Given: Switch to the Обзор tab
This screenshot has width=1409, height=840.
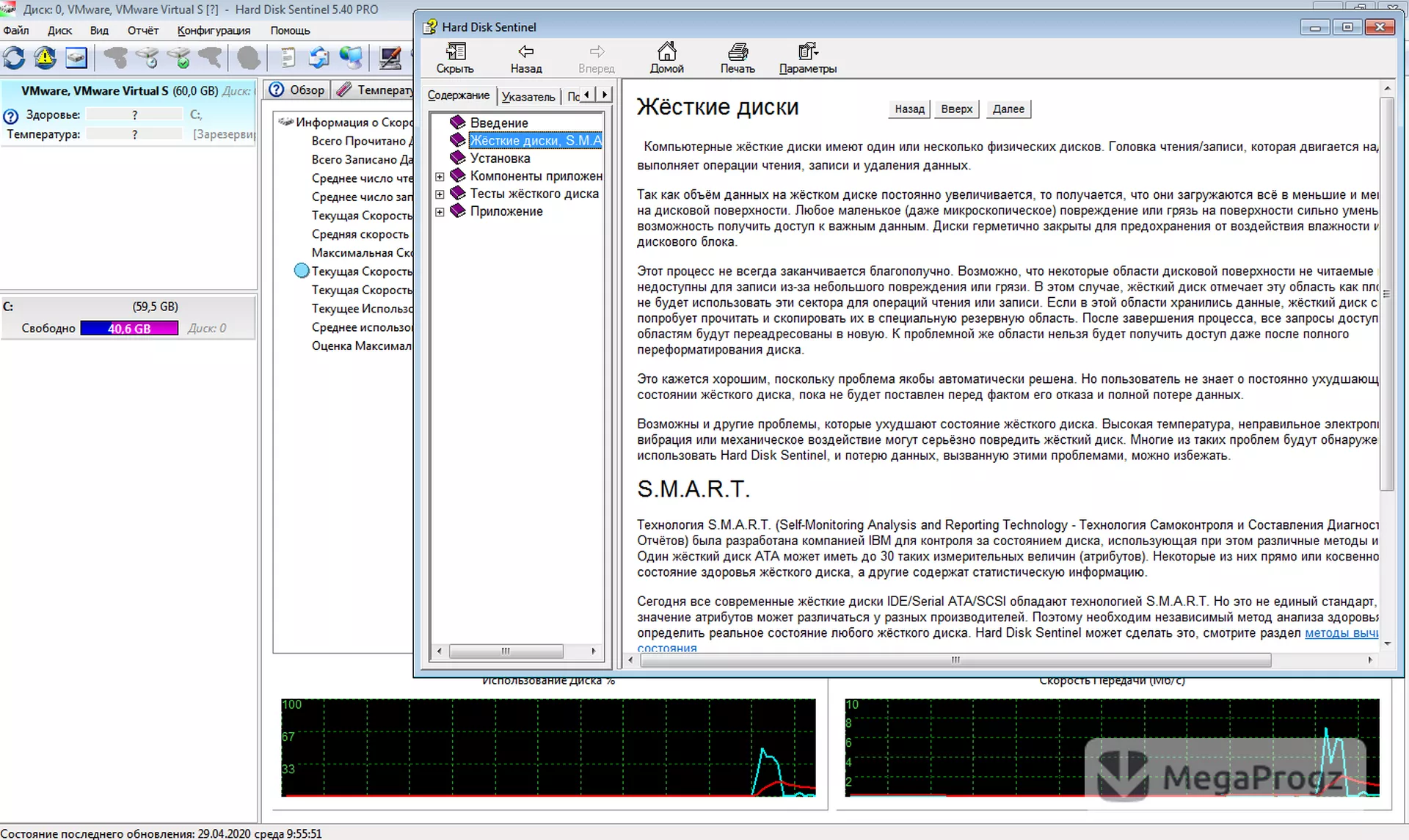Looking at the screenshot, I should [297, 90].
